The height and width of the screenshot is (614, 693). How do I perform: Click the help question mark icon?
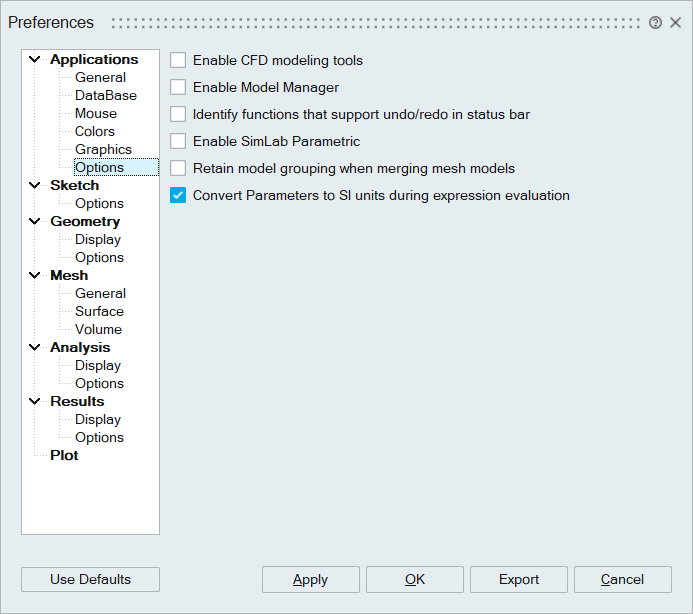655,23
